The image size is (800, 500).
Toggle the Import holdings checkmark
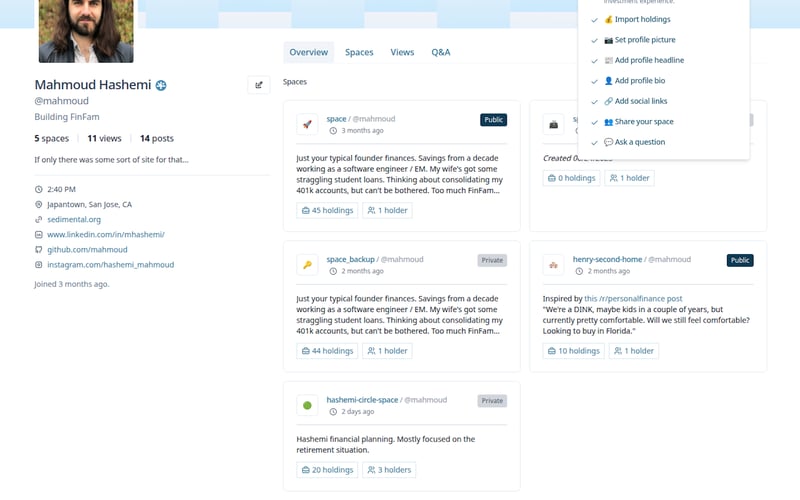click(x=594, y=20)
